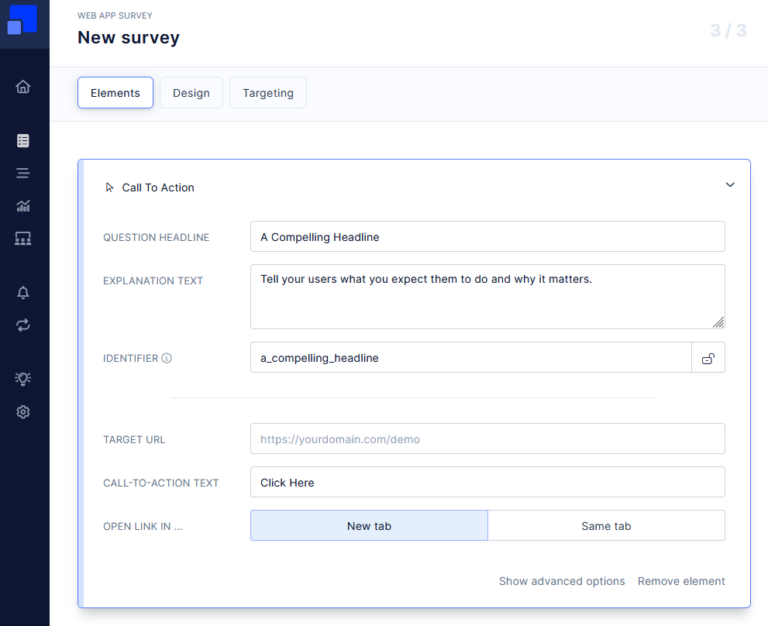Click 'Show advanced options' link

[x=562, y=581]
